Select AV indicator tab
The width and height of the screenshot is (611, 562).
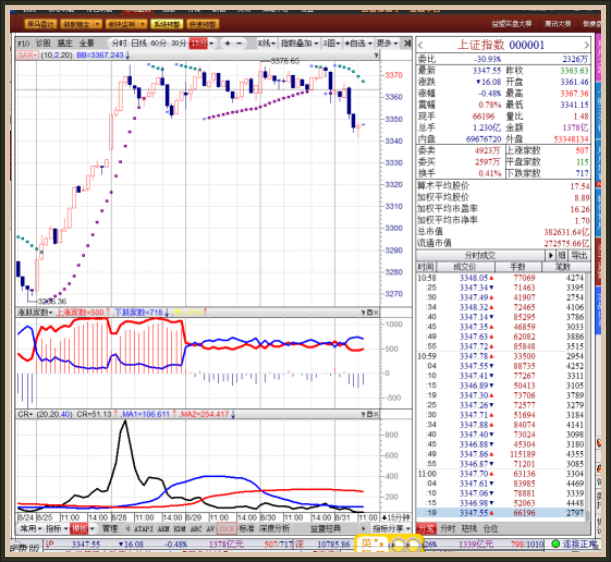[x=210, y=529]
